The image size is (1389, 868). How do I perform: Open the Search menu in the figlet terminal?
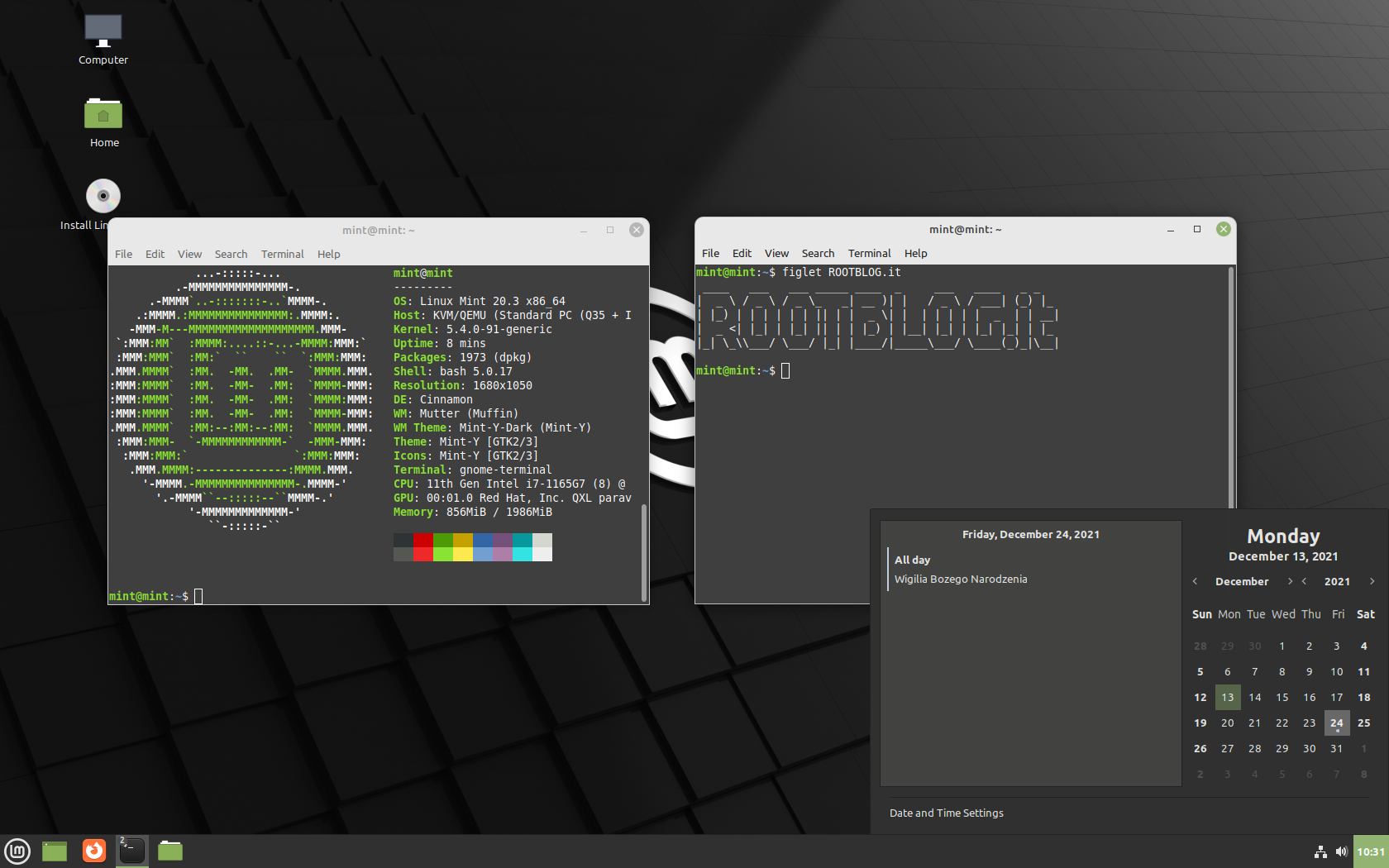click(x=818, y=253)
